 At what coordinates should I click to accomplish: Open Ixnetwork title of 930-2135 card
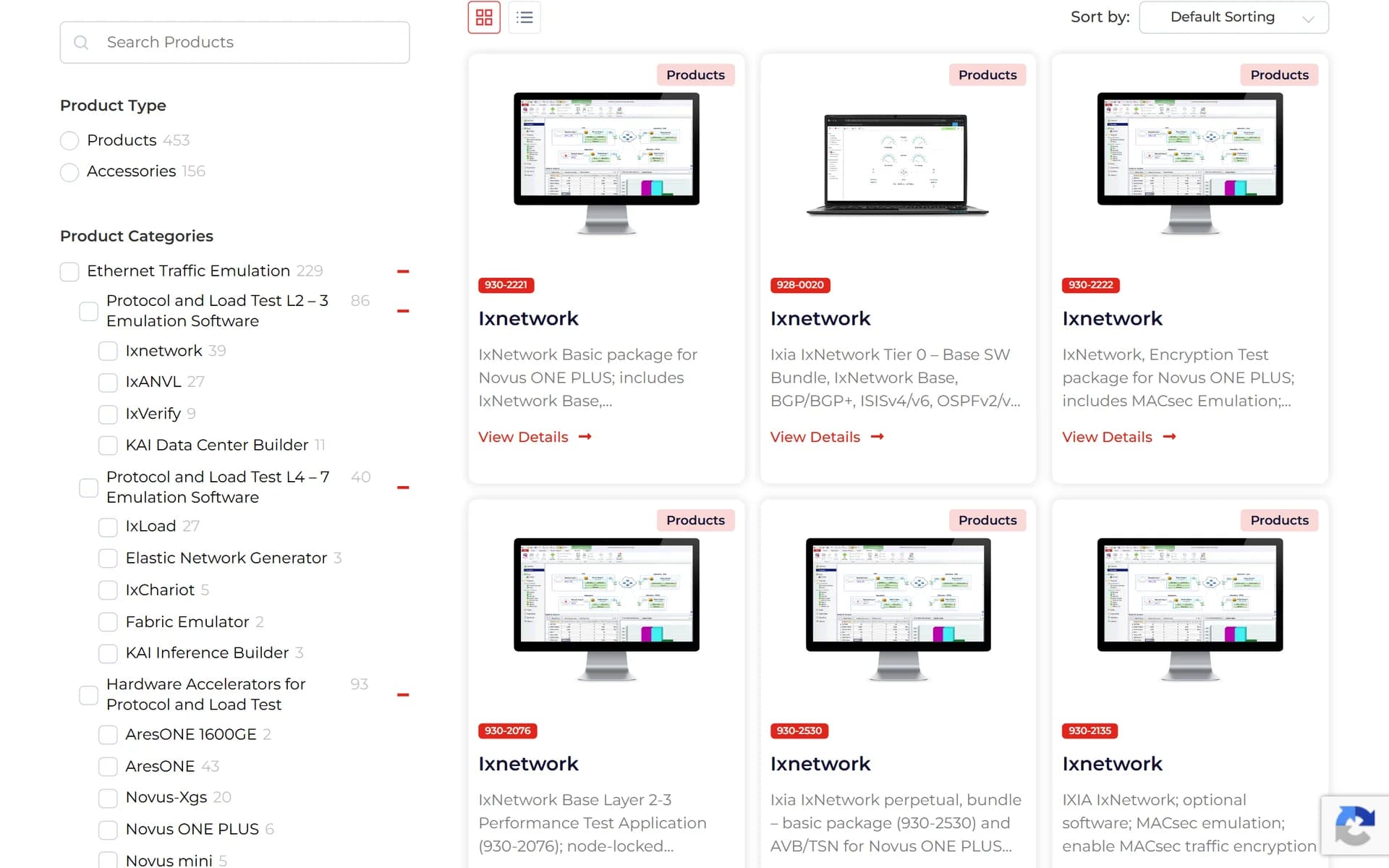(1112, 764)
